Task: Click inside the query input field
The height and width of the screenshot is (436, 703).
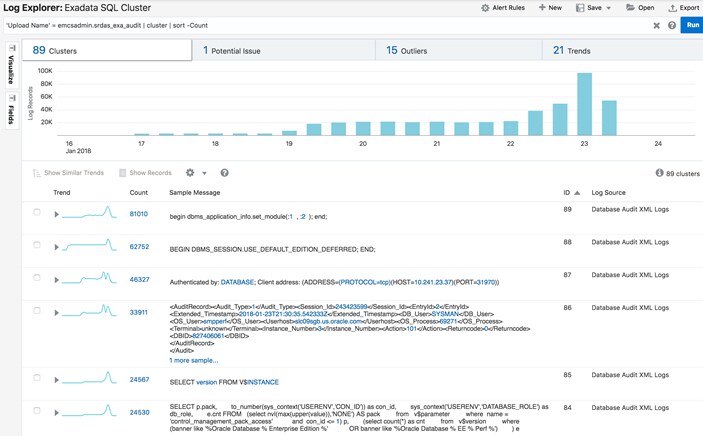Action: (300, 25)
